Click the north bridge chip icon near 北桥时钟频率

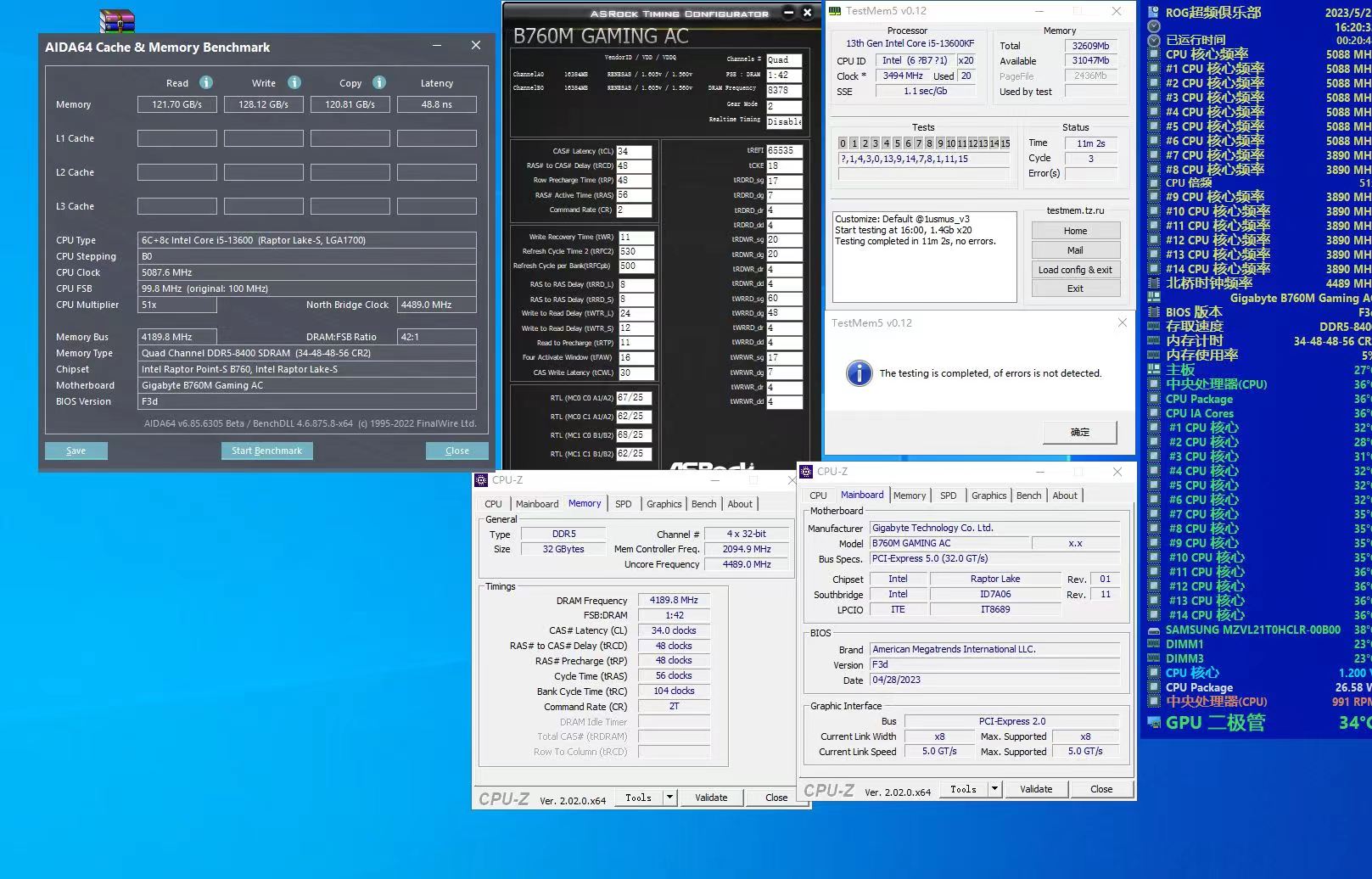pos(1152,283)
